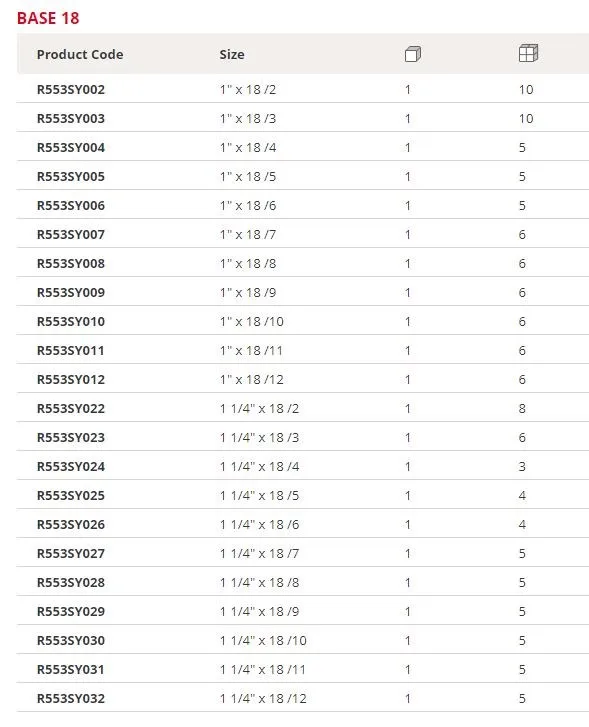Click the Size column header
The width and height of the screenshot is (589, 727).
click(x=232, y=54)
